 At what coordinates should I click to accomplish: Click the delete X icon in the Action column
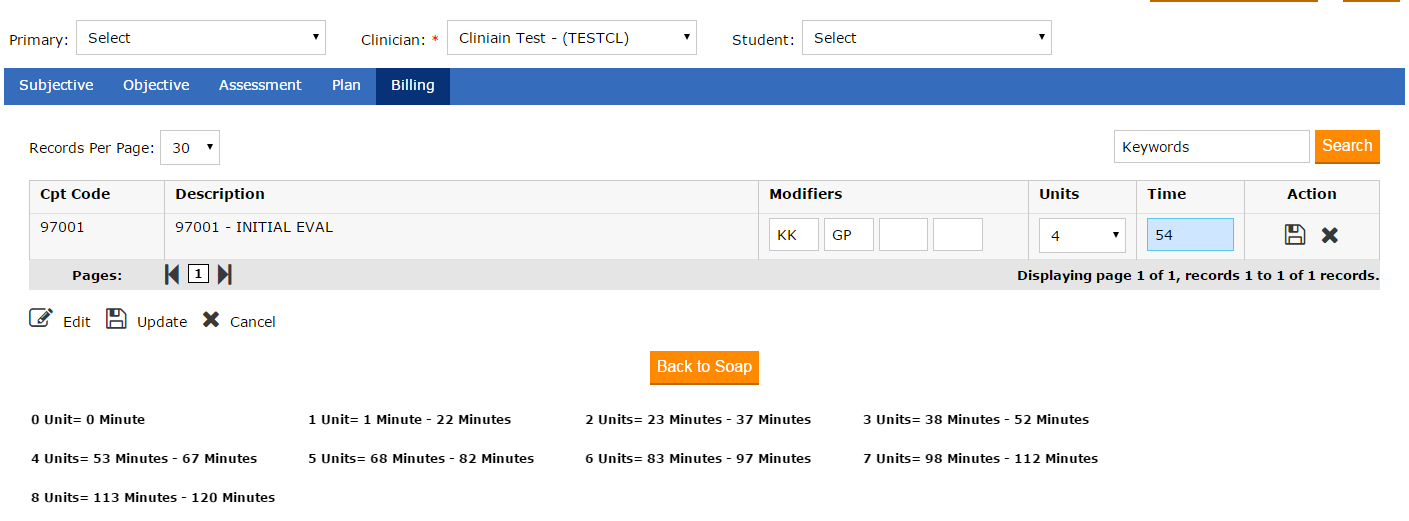point(1329,235)
